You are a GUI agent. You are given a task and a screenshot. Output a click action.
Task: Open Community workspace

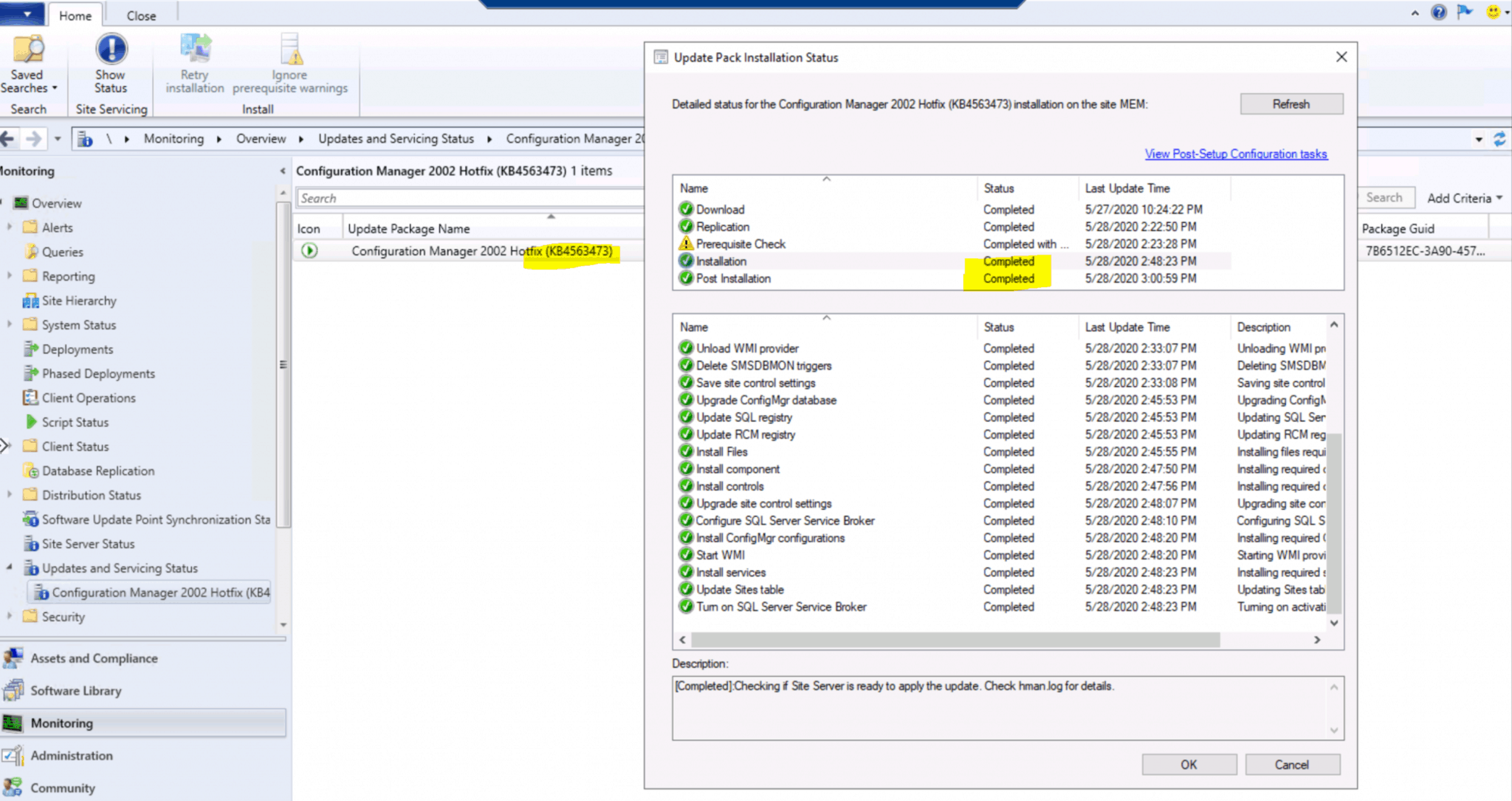pos(63,788)
